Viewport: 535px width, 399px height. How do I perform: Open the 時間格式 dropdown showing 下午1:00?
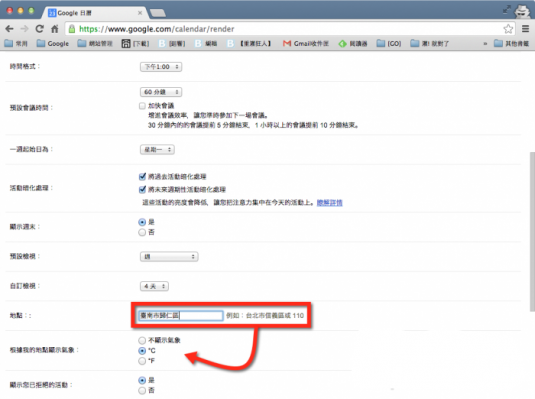(161, 67)
